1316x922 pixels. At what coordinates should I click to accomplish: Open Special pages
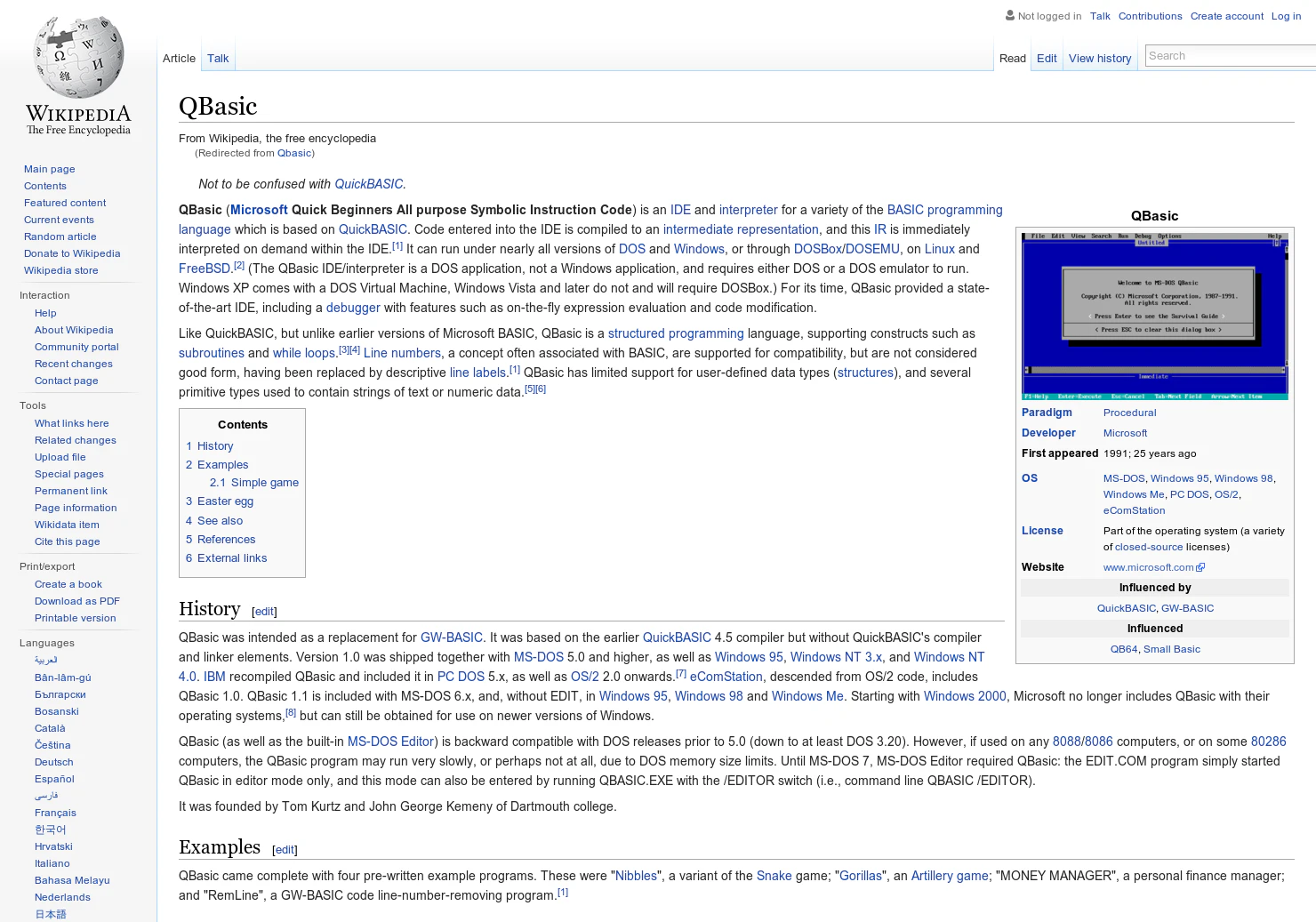tap(68, 474)
